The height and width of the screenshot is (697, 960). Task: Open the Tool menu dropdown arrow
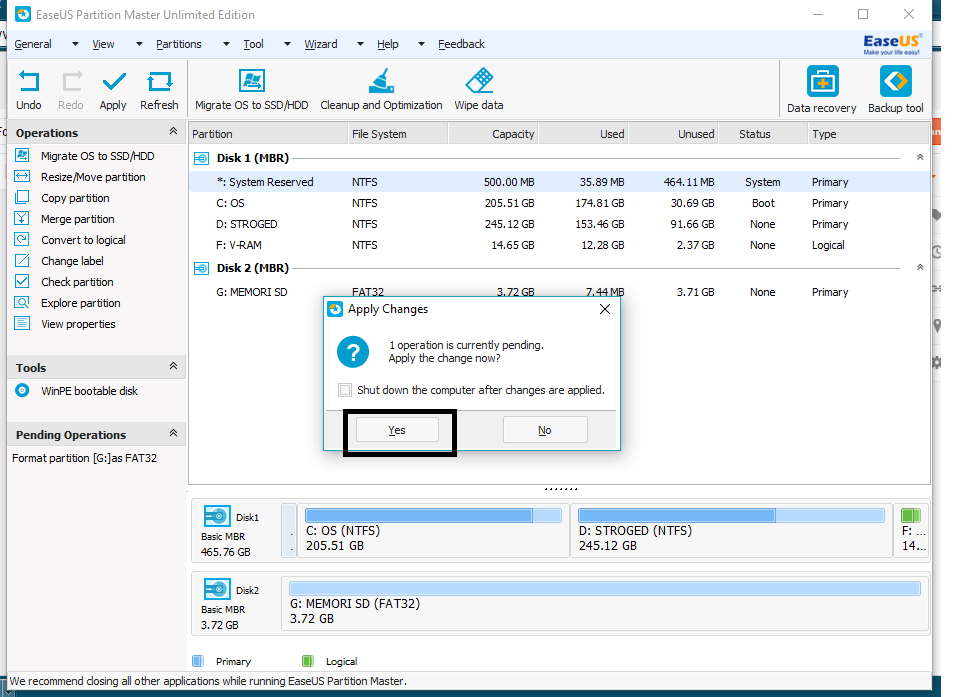coord(287,44)
